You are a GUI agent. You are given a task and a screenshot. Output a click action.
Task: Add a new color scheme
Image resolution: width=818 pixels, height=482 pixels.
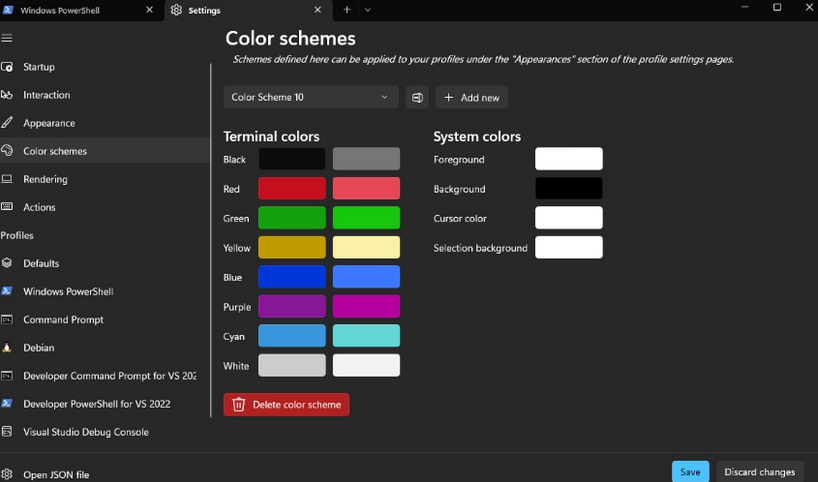pyautogui.click(x=472, y=98)
